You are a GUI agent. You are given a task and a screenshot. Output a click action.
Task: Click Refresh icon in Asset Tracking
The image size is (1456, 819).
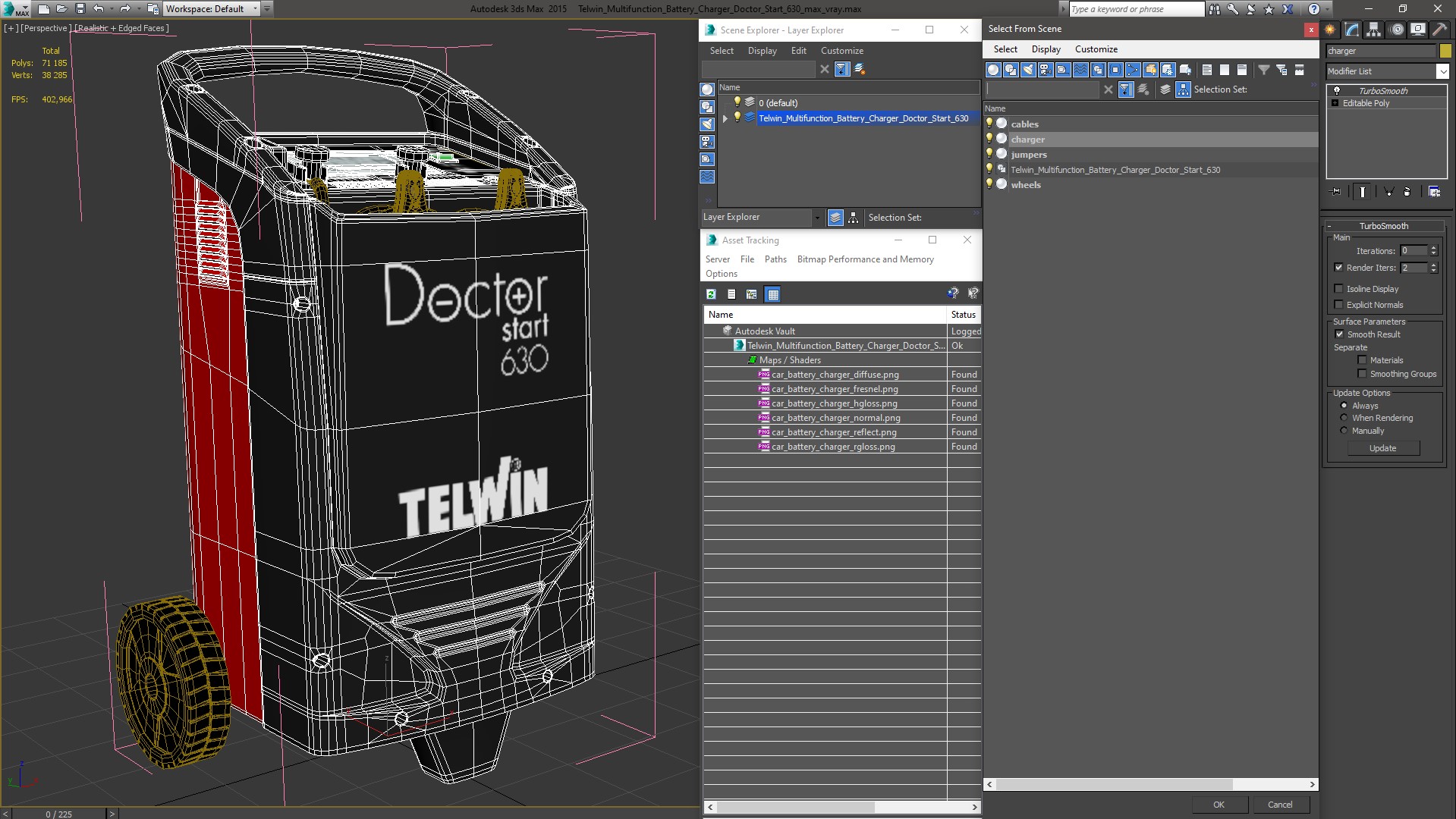(x=711, y=294)
